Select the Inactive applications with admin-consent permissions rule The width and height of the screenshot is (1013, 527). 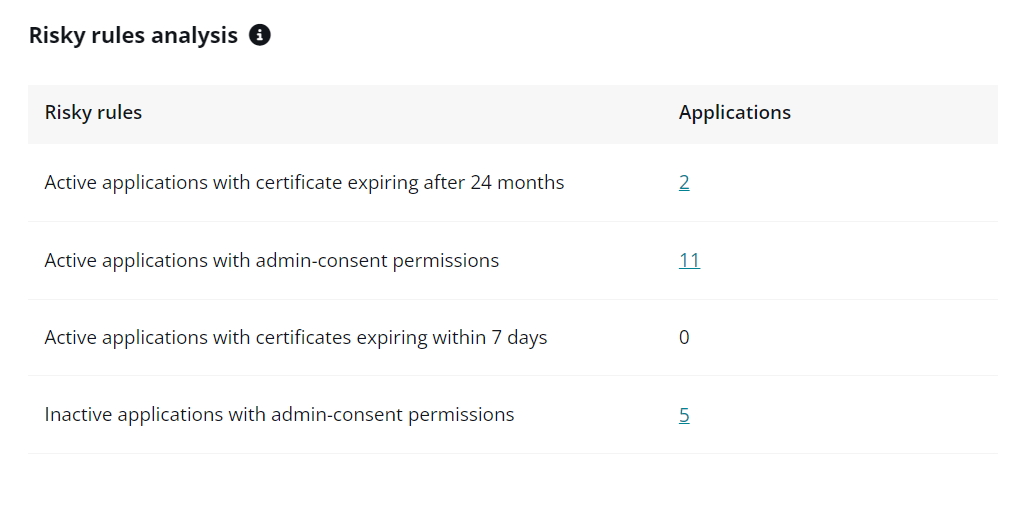point(279,415)
